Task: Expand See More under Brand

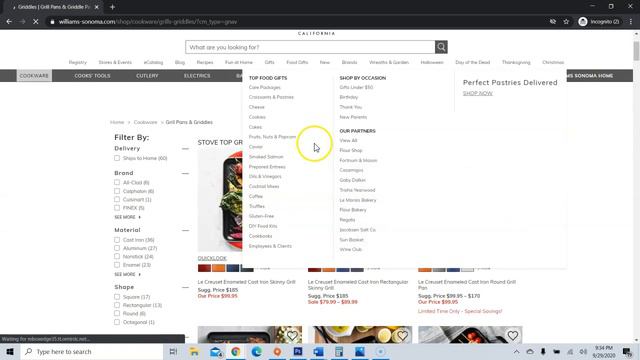Action: 127,217
